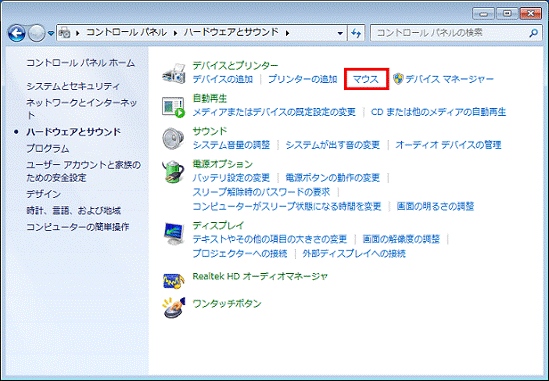Open the 電源オプション heading

point(222,164)
